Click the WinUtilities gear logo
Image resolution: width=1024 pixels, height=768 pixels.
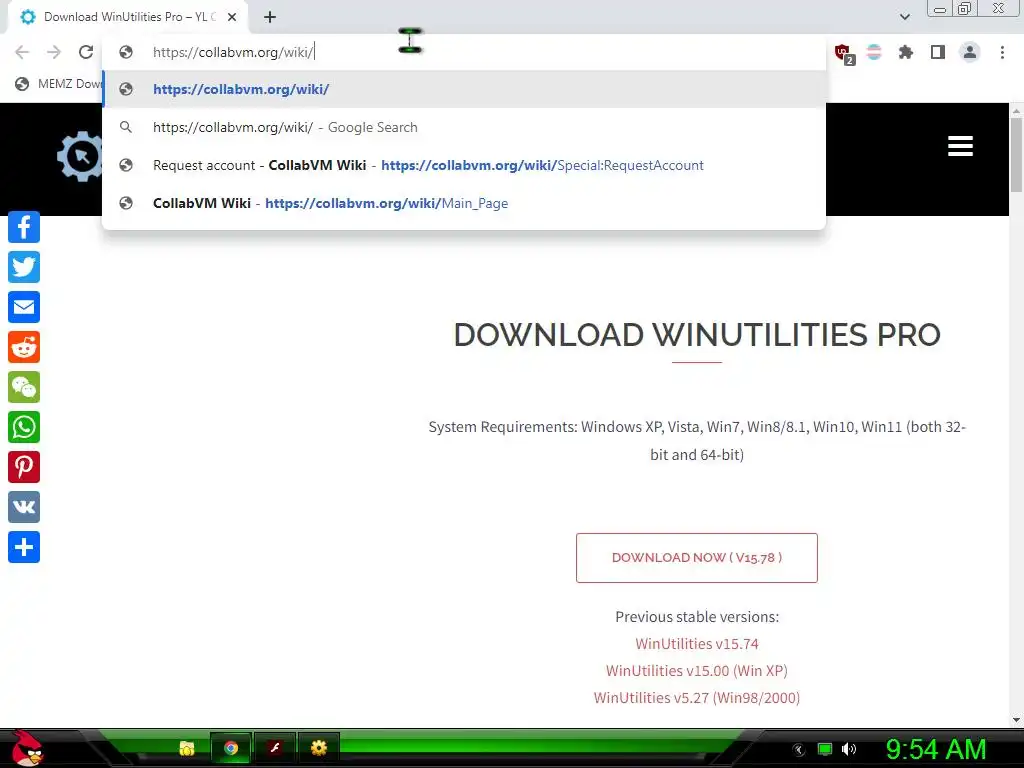click(80, 157)
